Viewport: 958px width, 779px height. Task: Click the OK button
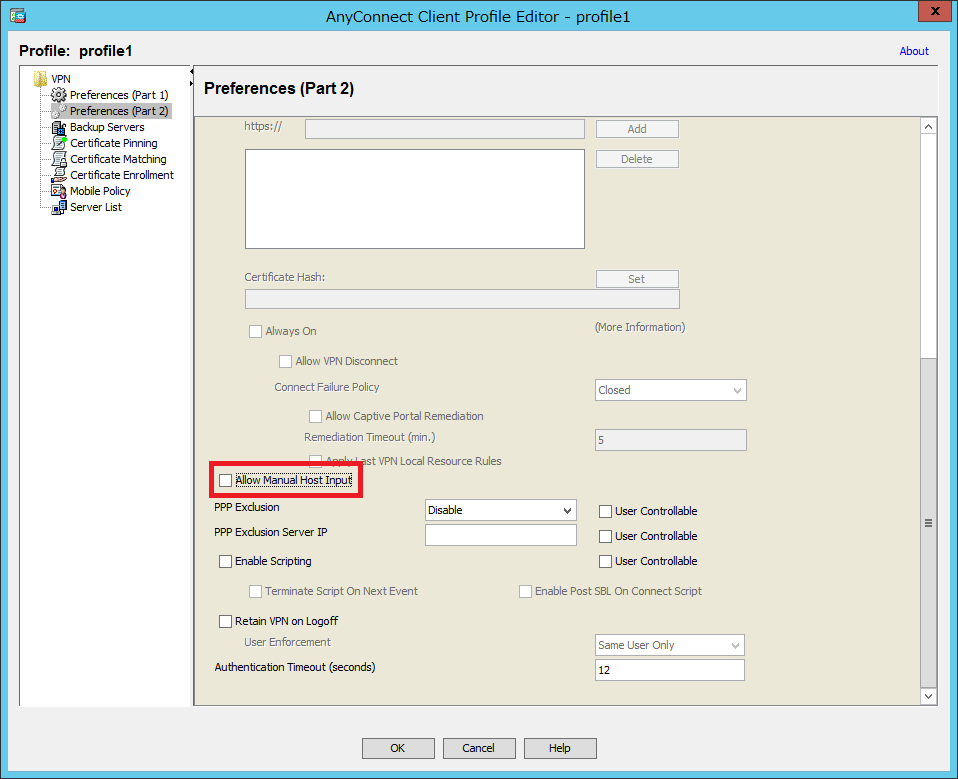398,748
